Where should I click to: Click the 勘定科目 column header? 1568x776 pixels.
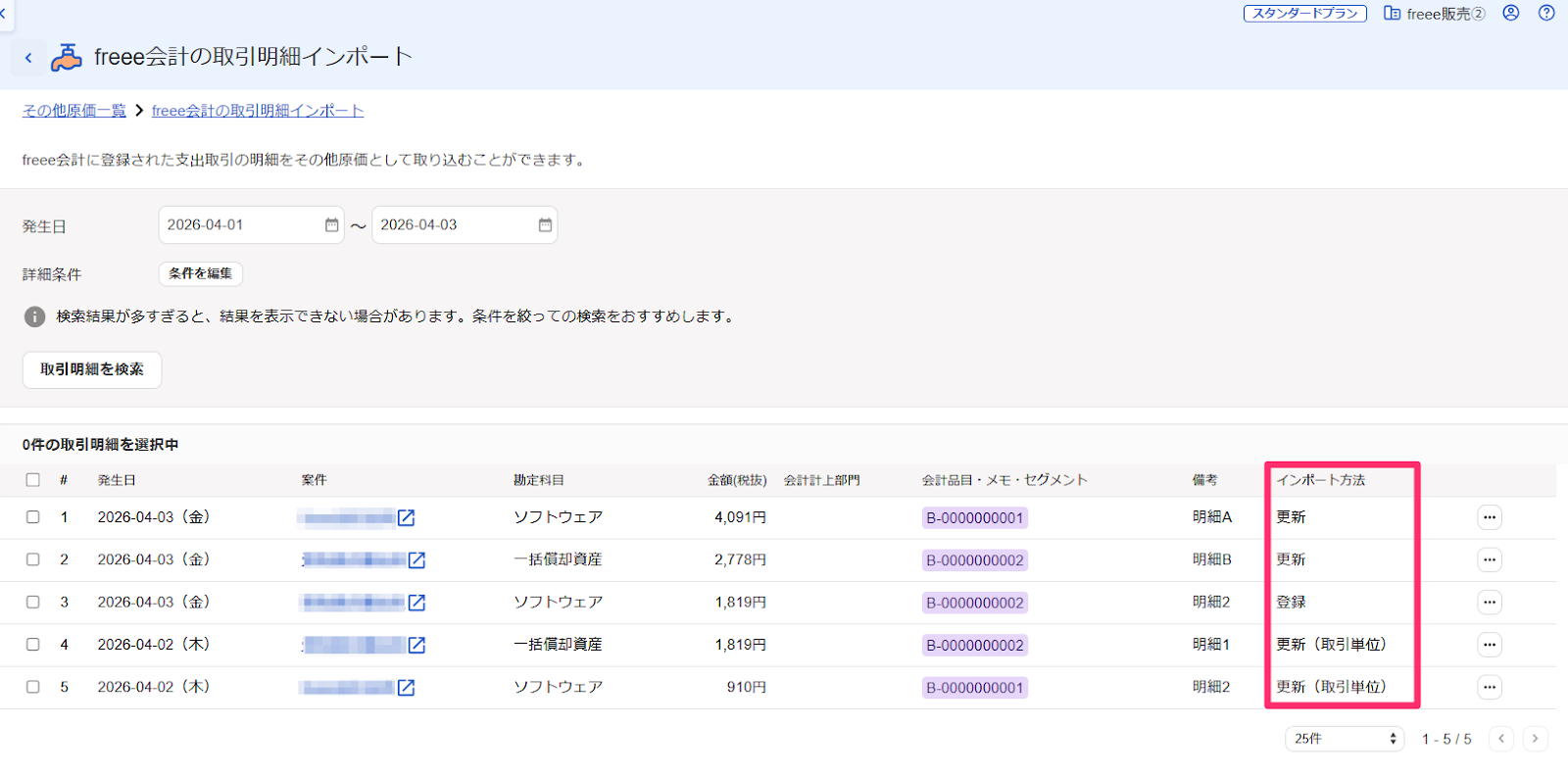539,480
